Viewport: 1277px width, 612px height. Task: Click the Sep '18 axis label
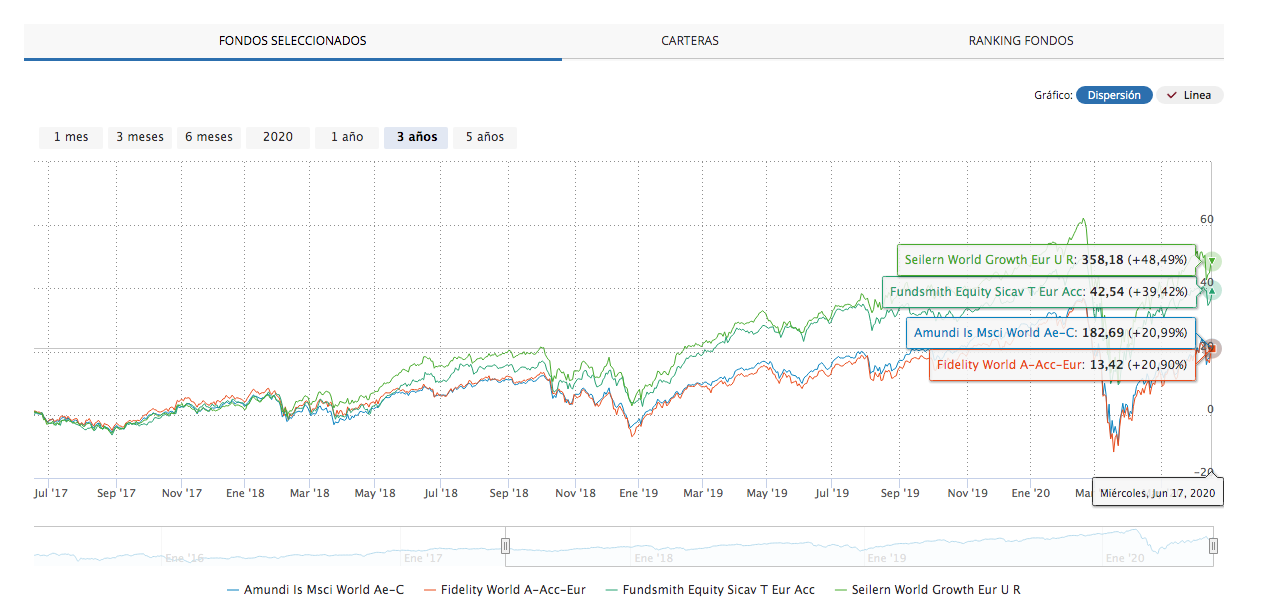[508, 493]
